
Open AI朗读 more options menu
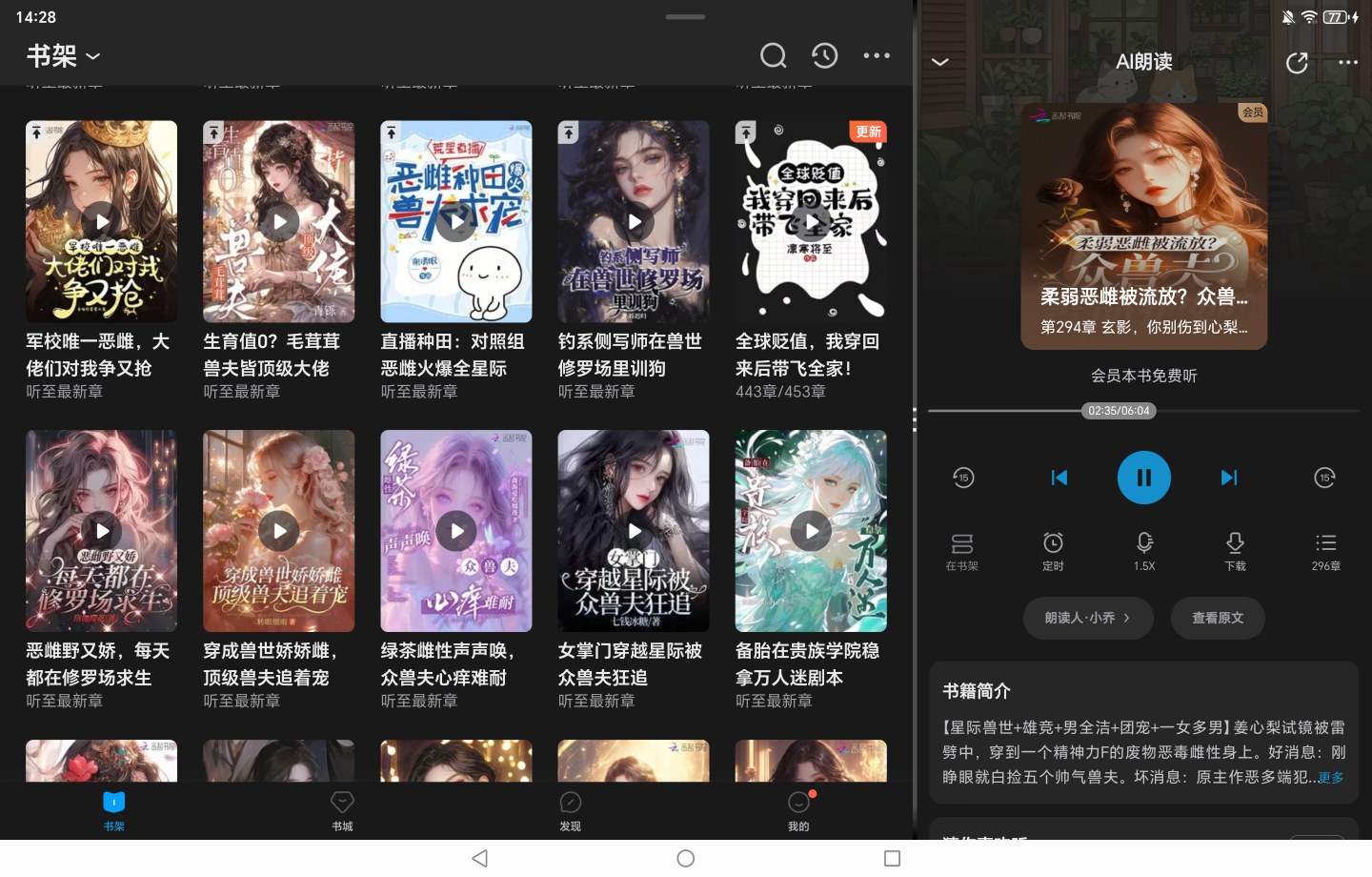point(1348,62)
